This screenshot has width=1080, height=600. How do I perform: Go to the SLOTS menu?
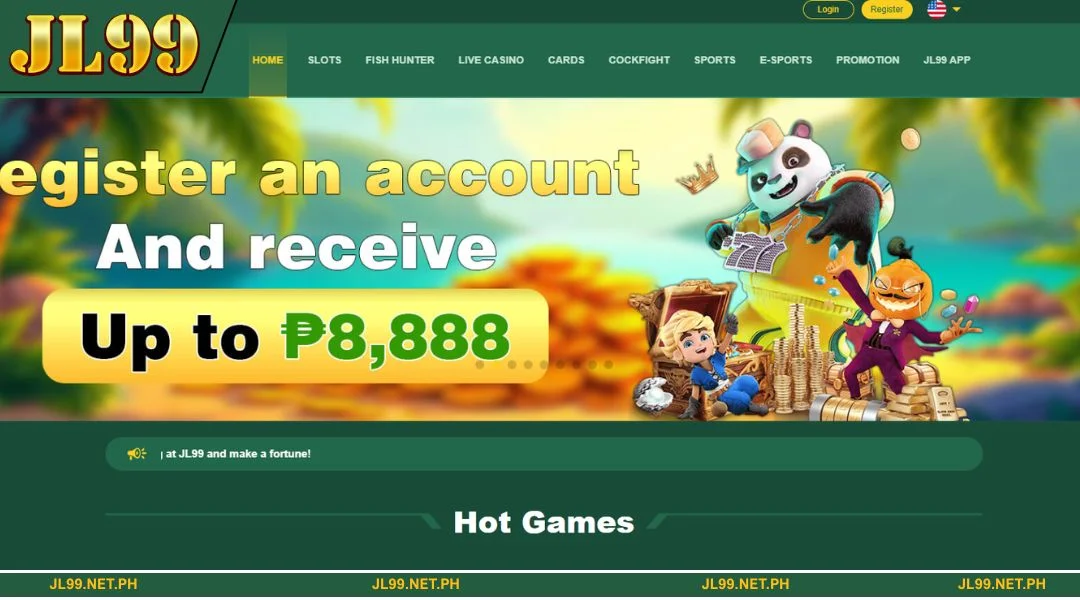tap(324, 60)
